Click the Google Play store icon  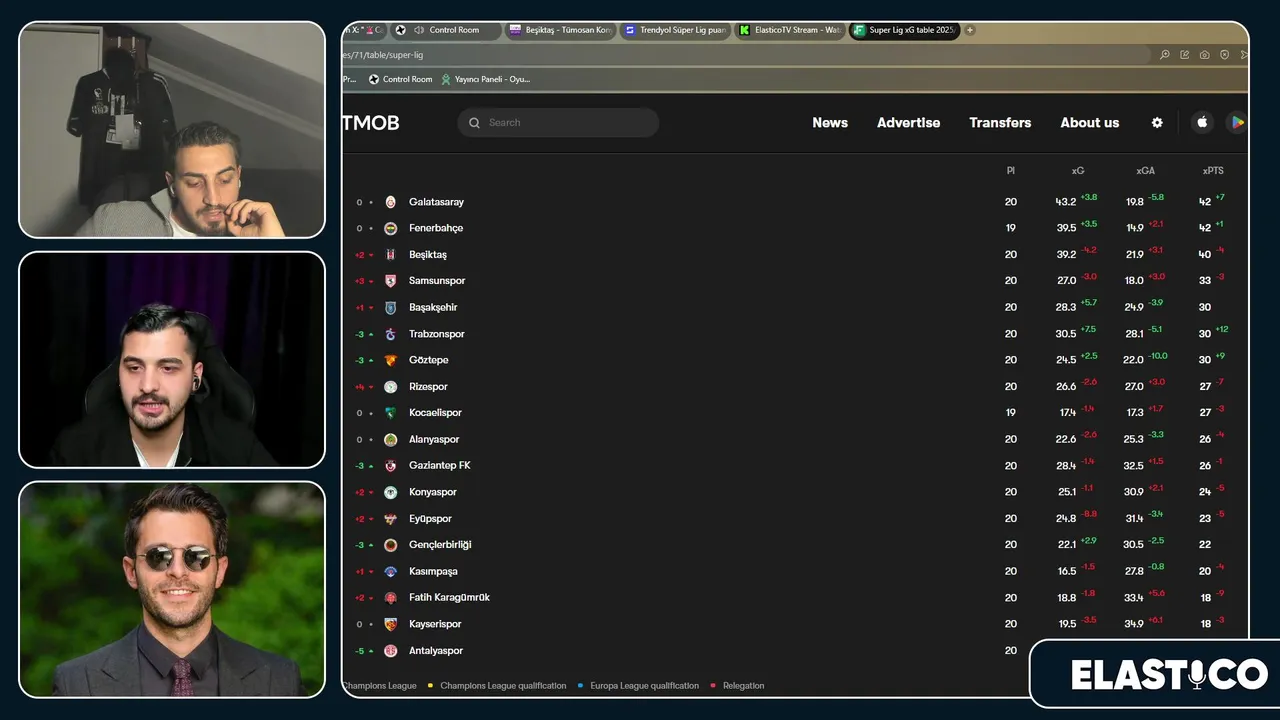[x=1237, y=122]
